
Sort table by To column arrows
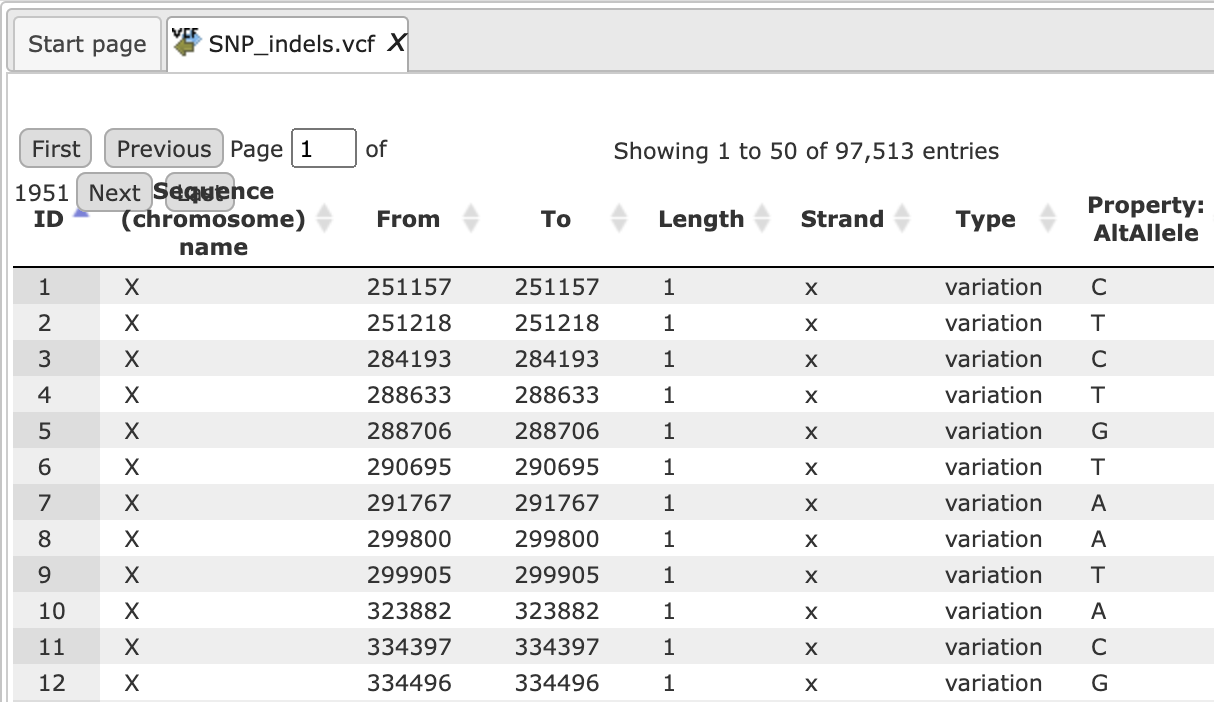pyautogui.click(x=619, y=219)
